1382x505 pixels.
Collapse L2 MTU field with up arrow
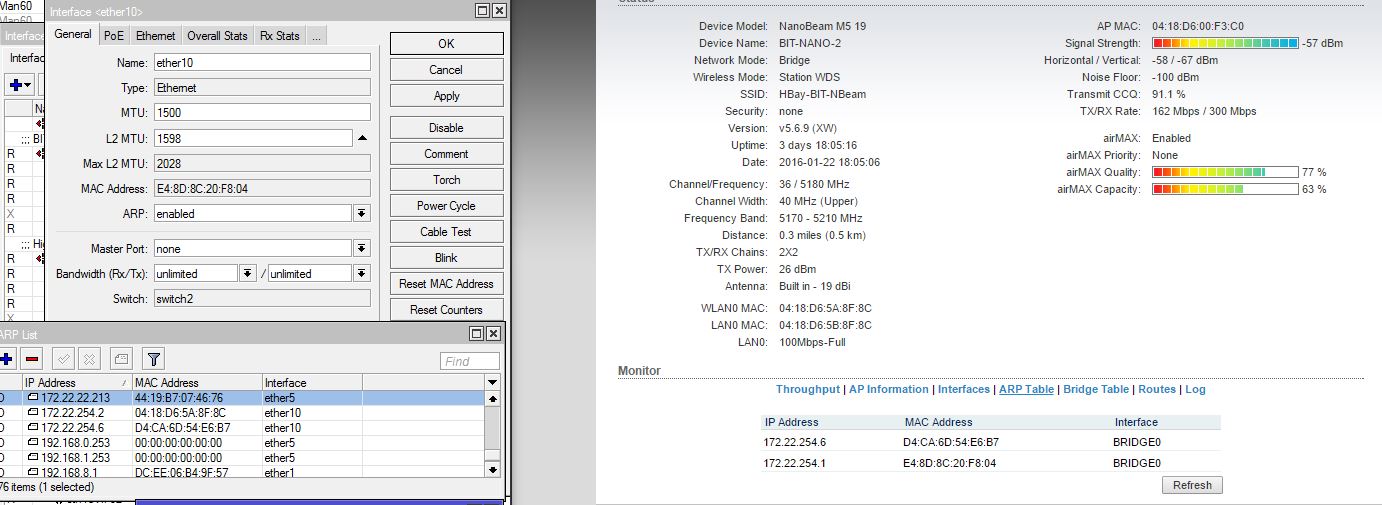click(x=363, y=138)
